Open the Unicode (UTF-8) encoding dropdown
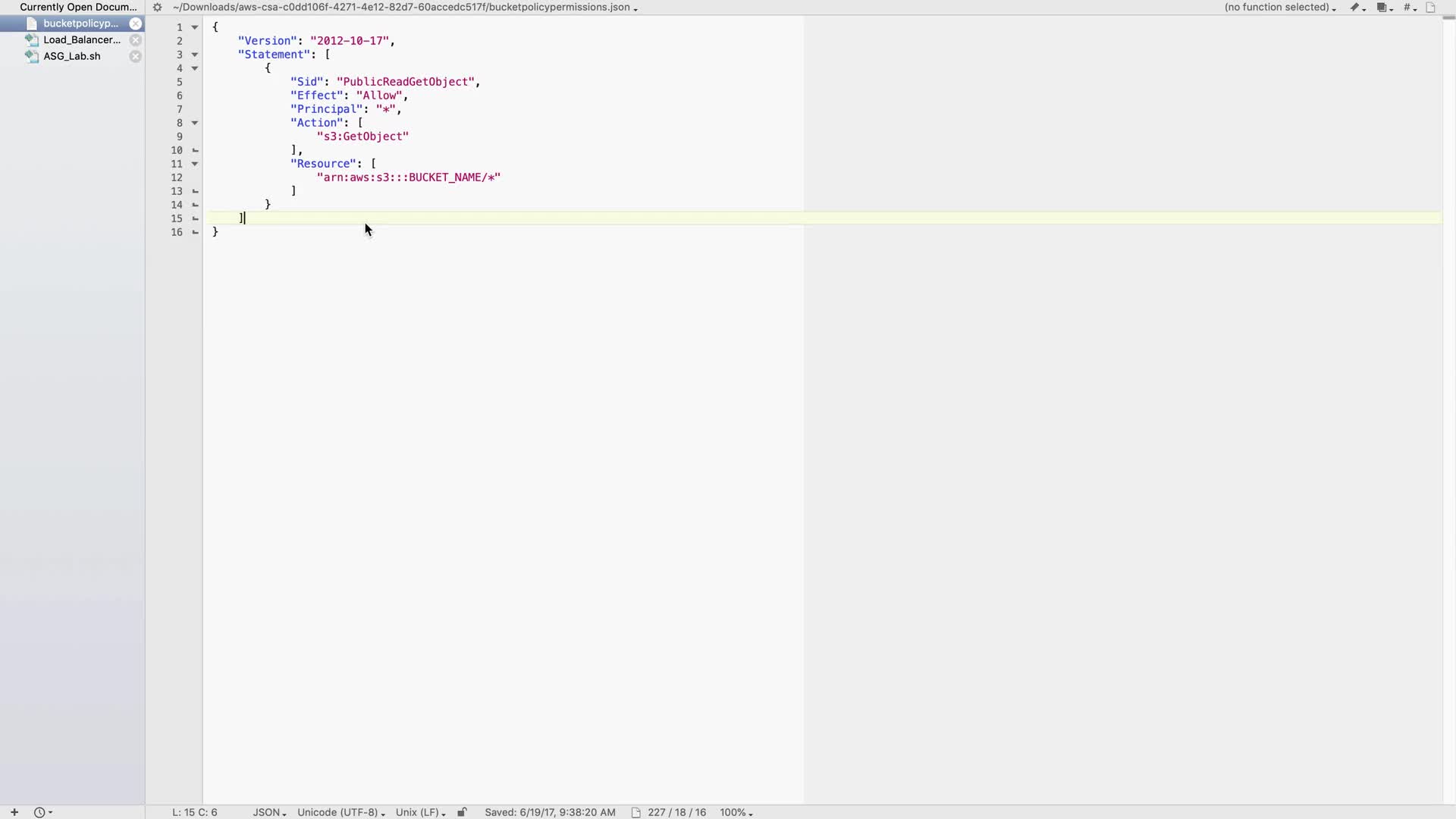The image size is (1456, 819). pyautogui.click(x=340, y=812)
